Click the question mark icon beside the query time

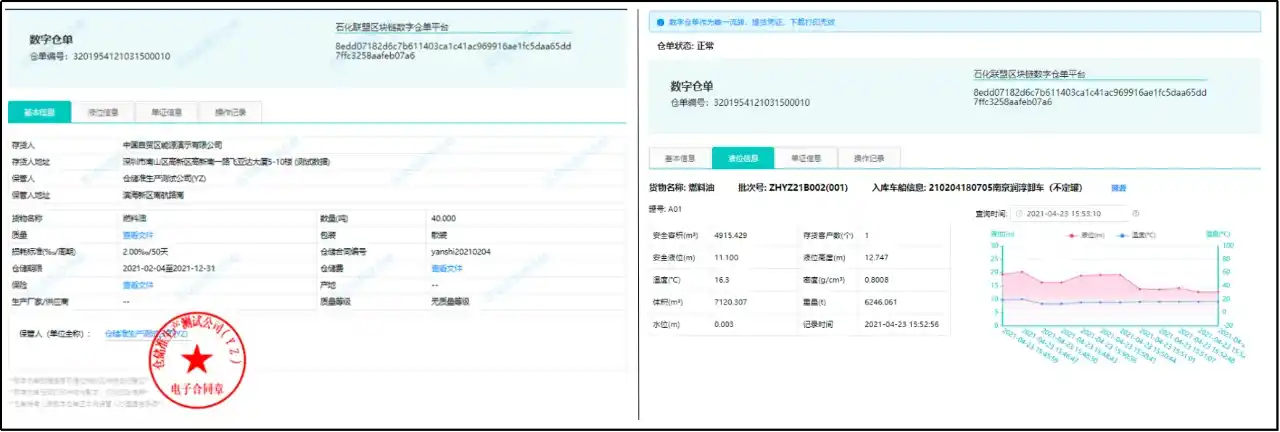click(1135, 213)
